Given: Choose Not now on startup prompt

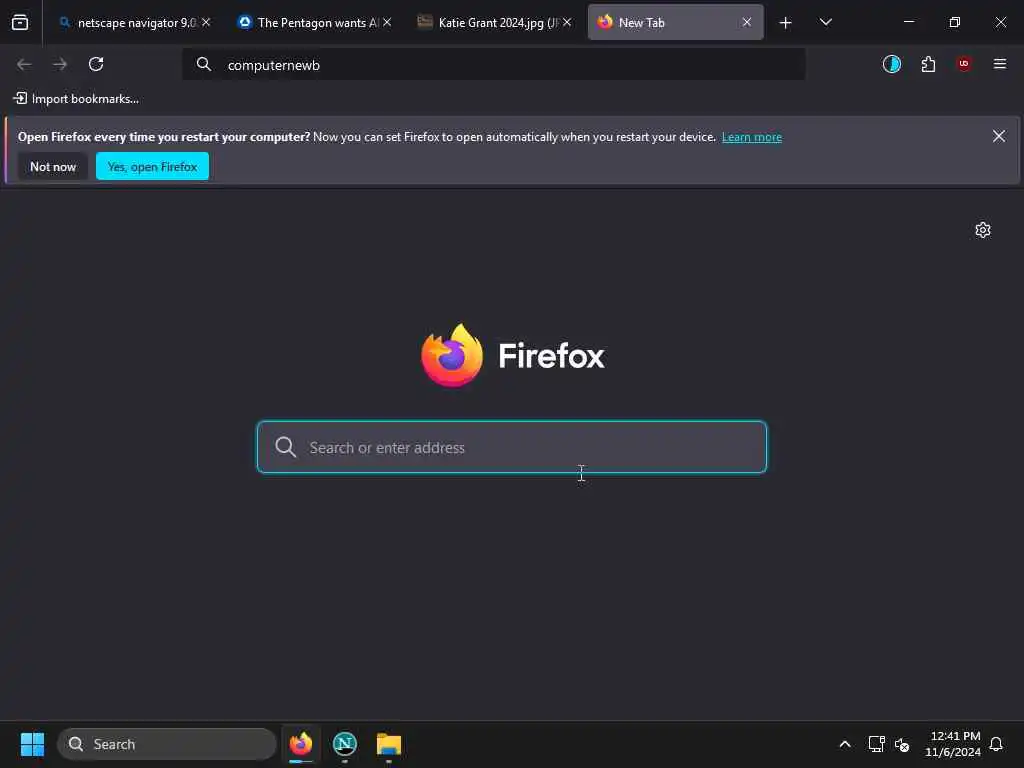Looking at the screenshot, I should (x=53, y=167).
